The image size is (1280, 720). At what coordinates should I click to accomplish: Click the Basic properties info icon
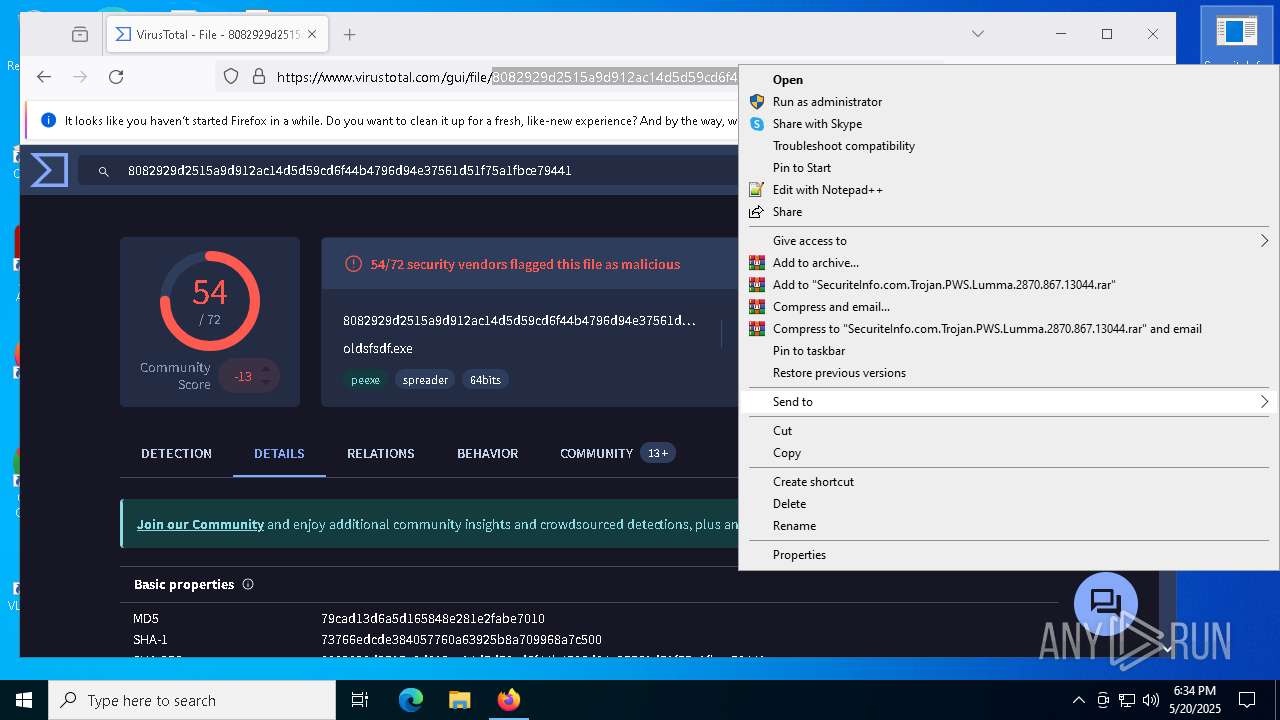click(248, 584)
